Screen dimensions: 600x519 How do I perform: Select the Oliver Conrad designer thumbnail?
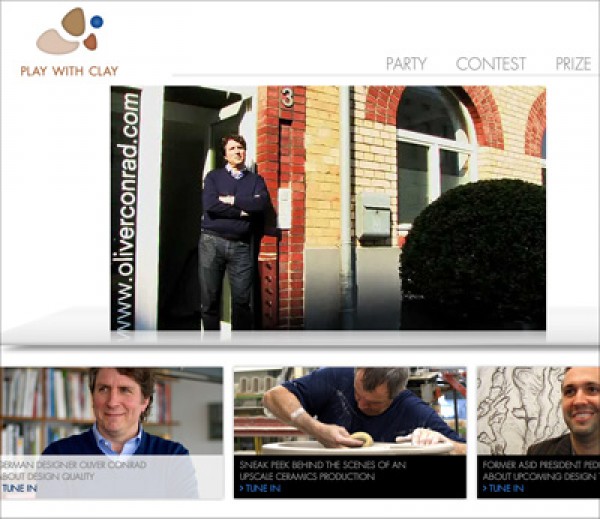click(x=112, y=411)
